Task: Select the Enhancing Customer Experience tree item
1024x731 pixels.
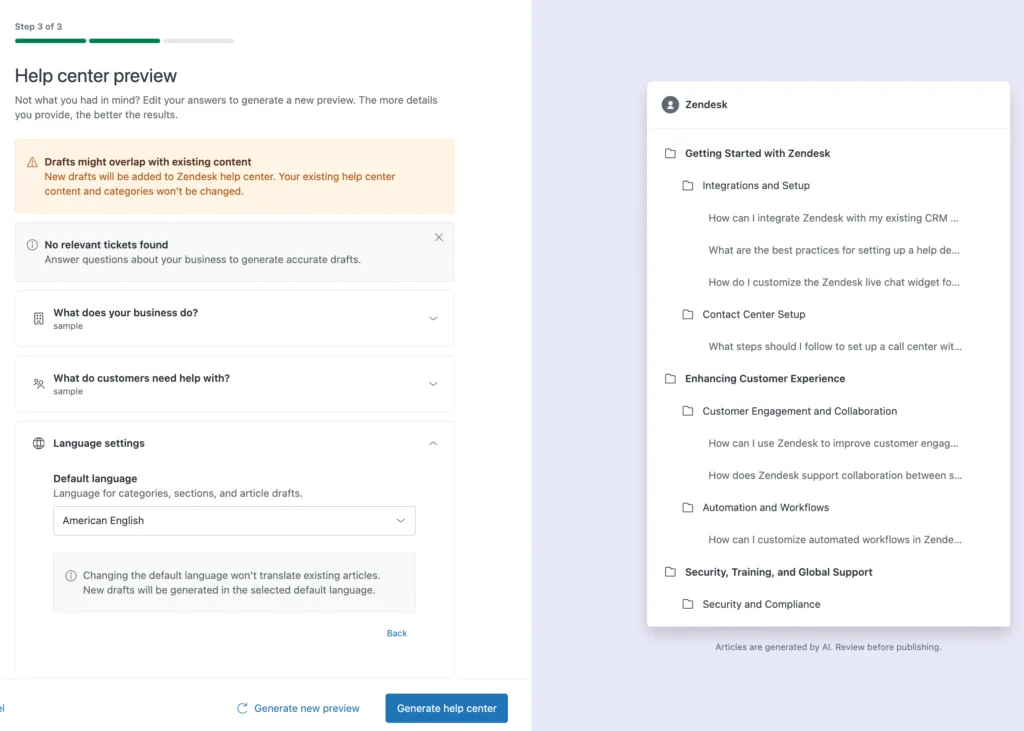Action: 766,378
